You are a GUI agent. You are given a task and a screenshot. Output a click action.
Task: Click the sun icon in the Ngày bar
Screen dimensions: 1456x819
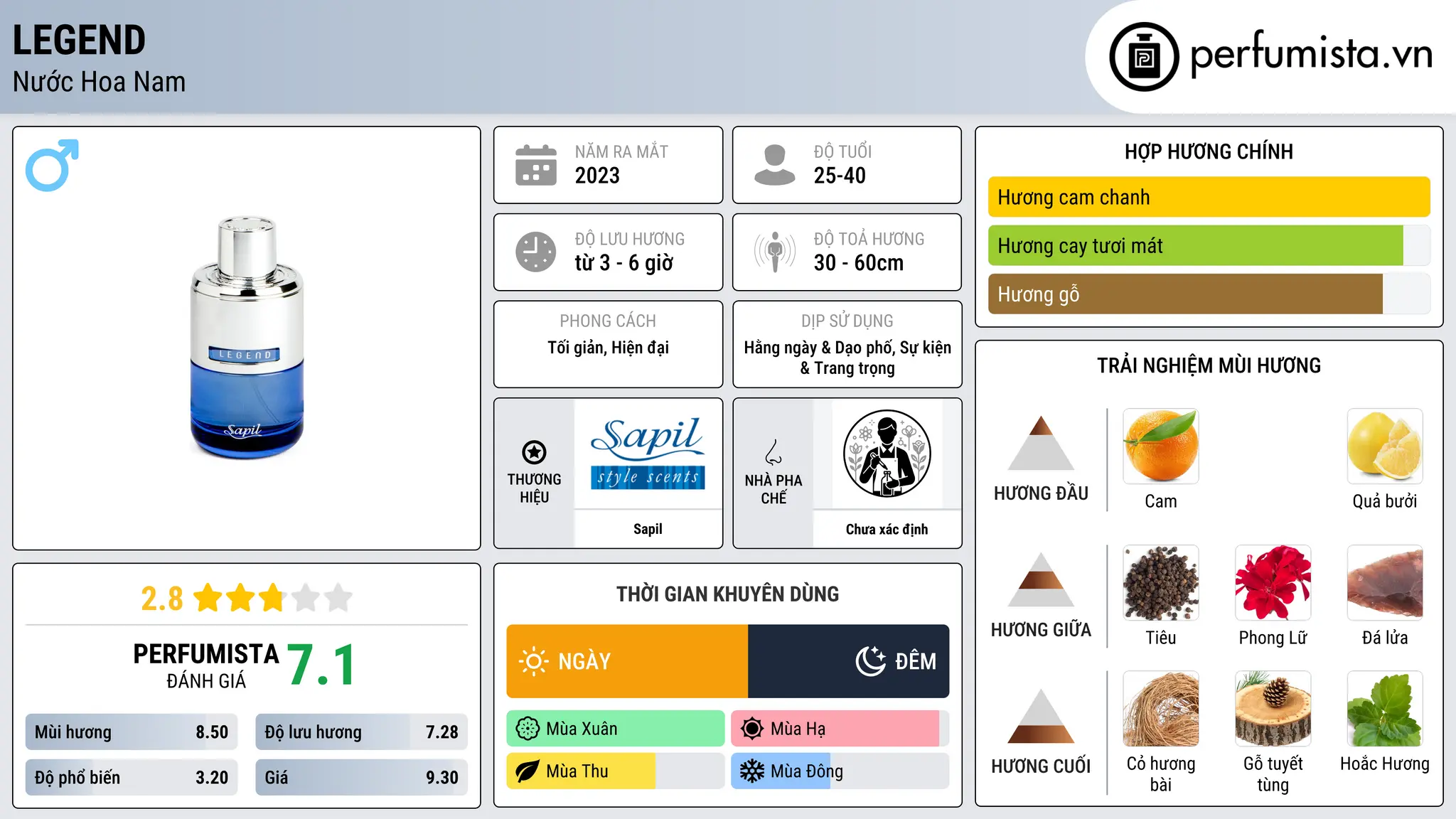tap(533, 661)
